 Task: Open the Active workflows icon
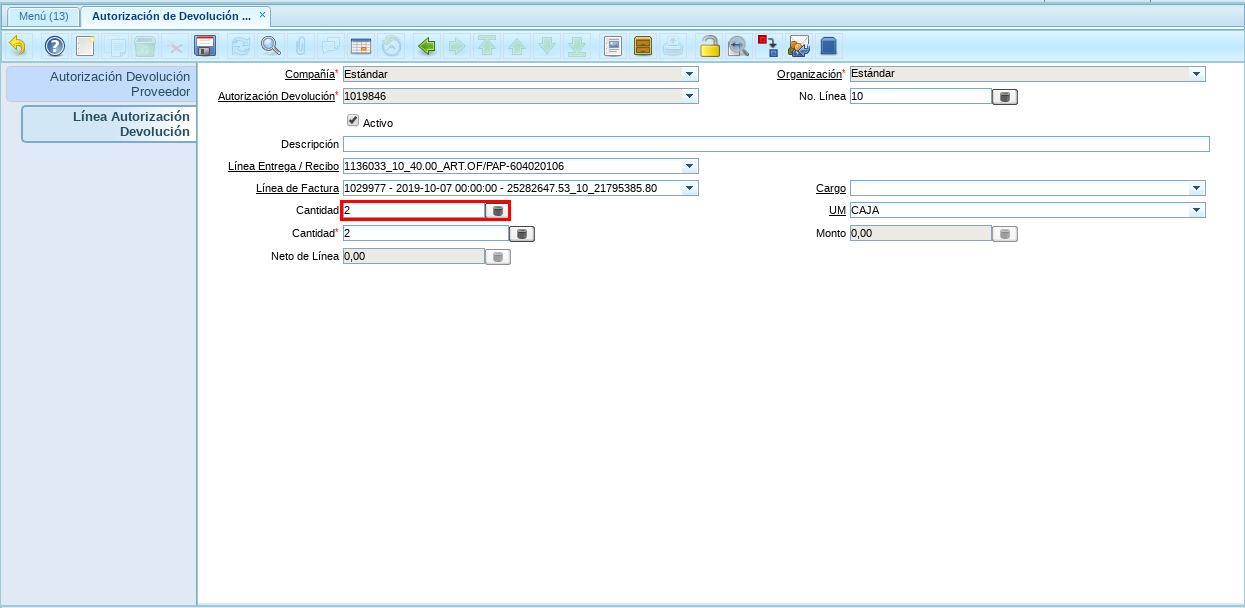click(x=768, y=46)
